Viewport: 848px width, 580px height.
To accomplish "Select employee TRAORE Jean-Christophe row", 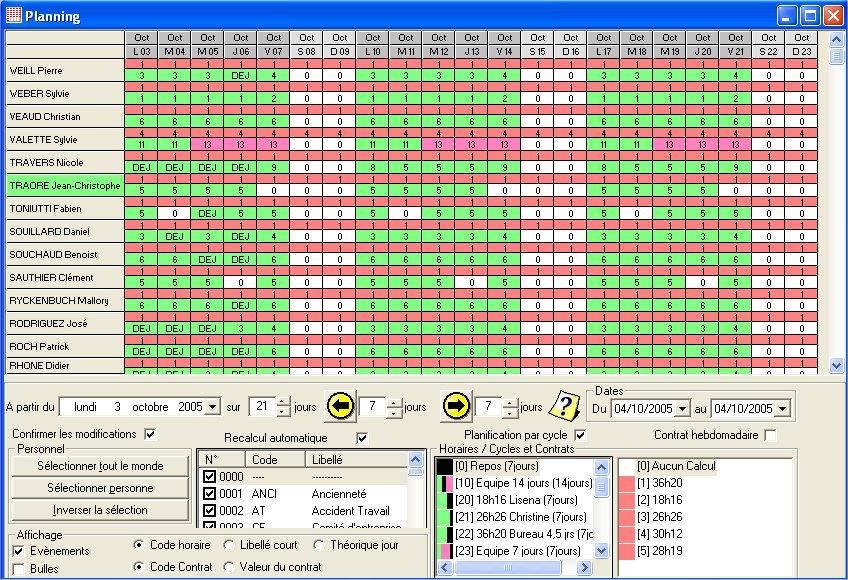I will (65, 186).
